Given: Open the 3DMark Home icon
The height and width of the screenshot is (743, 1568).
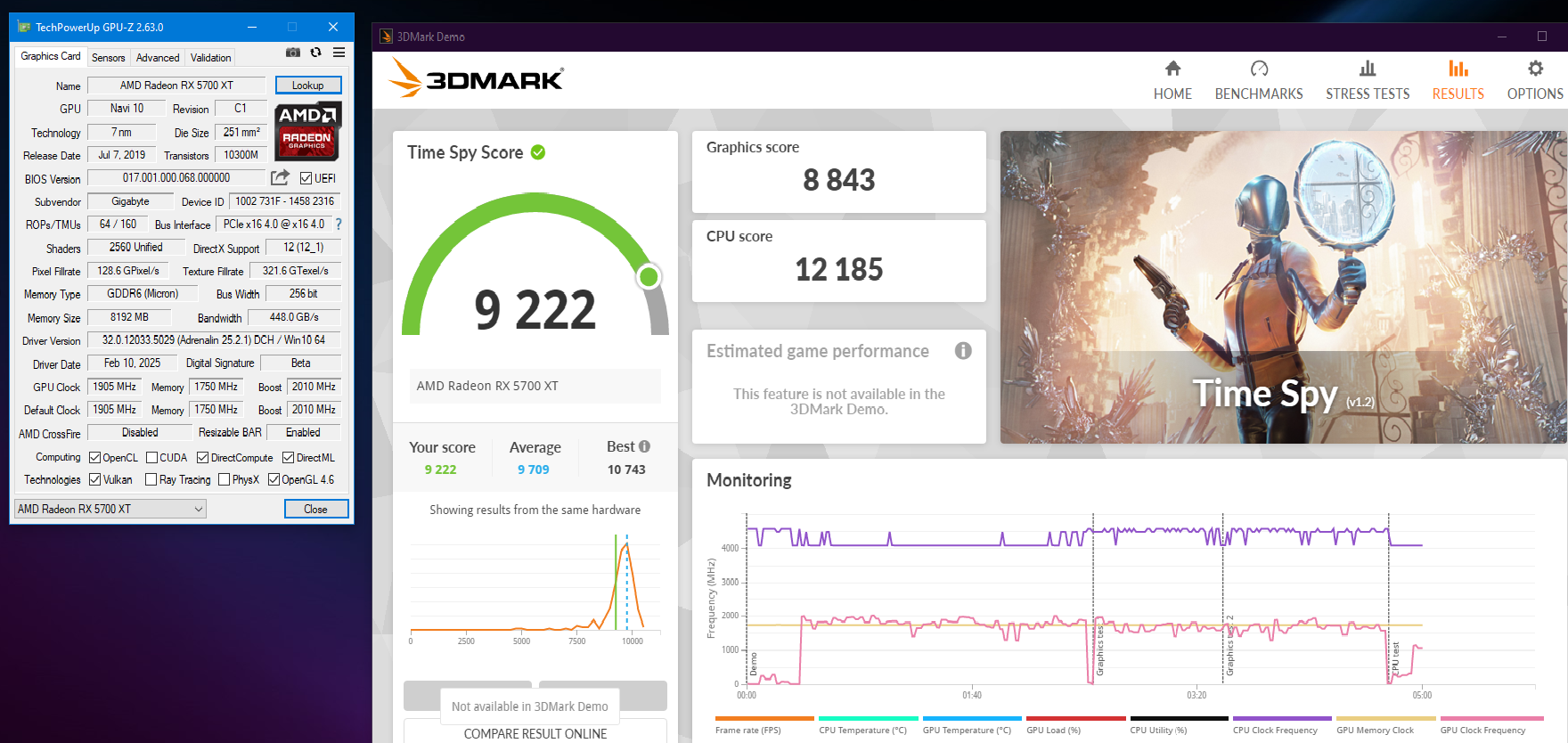Looking at the screenshot, I should (x=1172, y=69).
